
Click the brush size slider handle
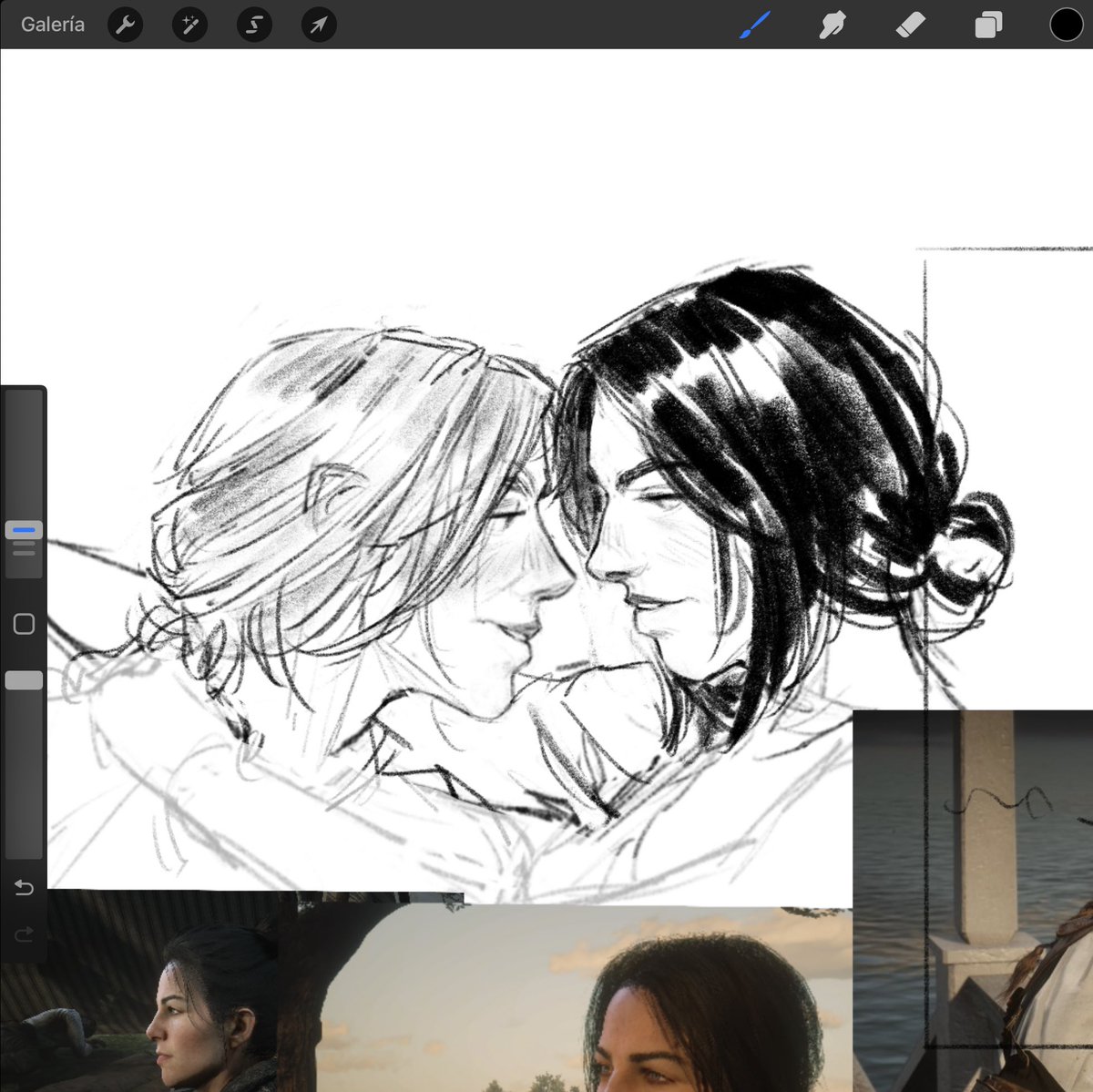pos(24,530)
